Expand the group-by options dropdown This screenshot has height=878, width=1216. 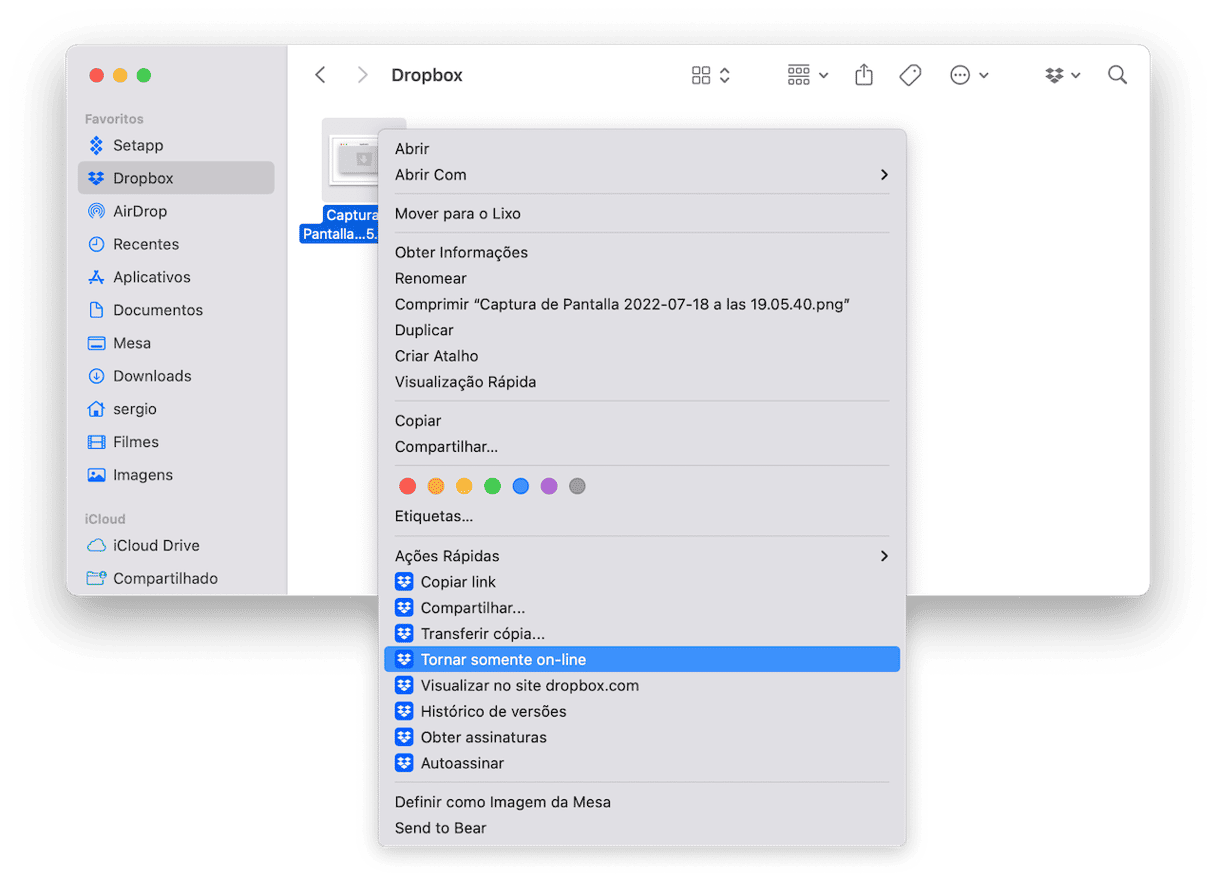coord(808,75)
